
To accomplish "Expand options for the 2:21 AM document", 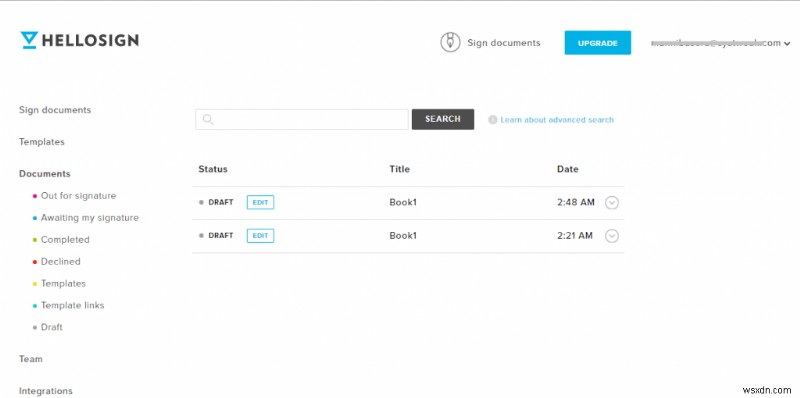I will coord(612,236).
